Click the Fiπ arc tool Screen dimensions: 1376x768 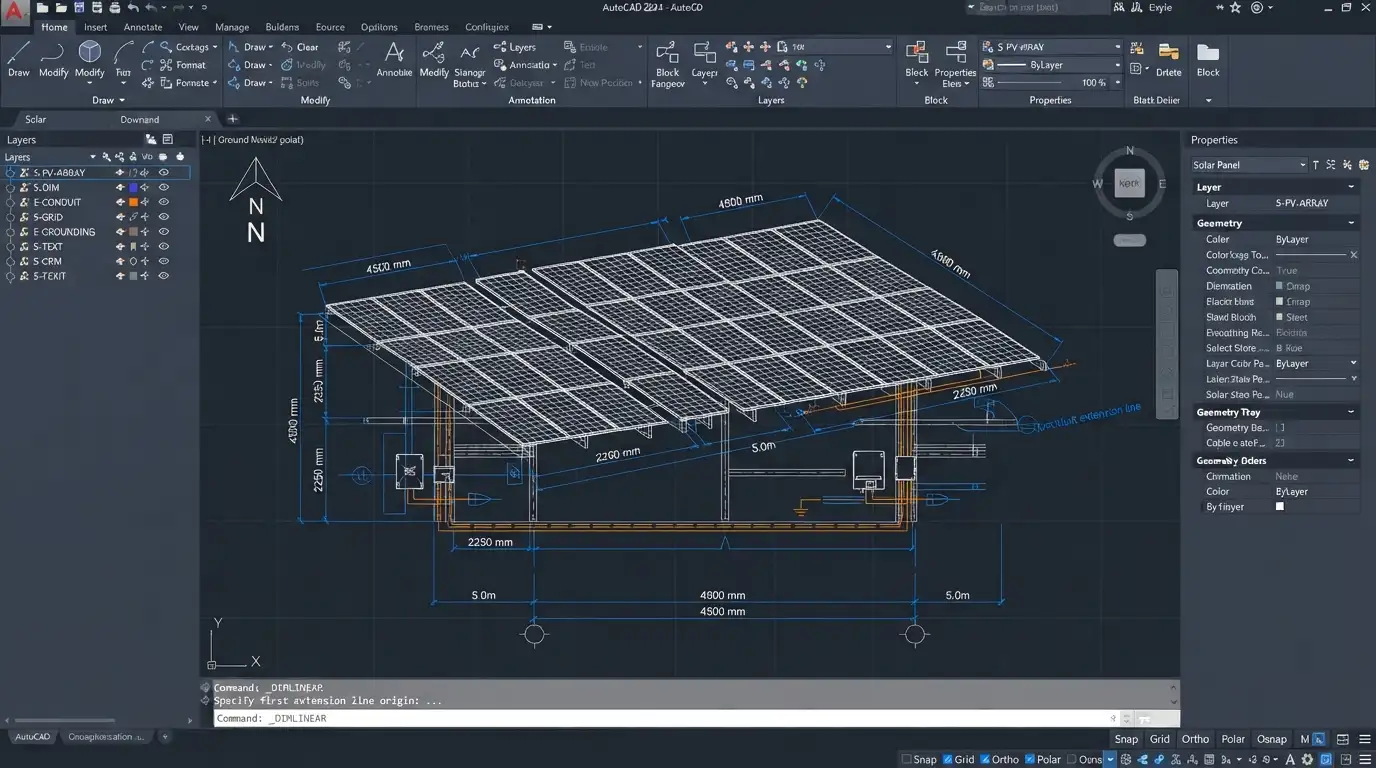click(x=123, y=59)
